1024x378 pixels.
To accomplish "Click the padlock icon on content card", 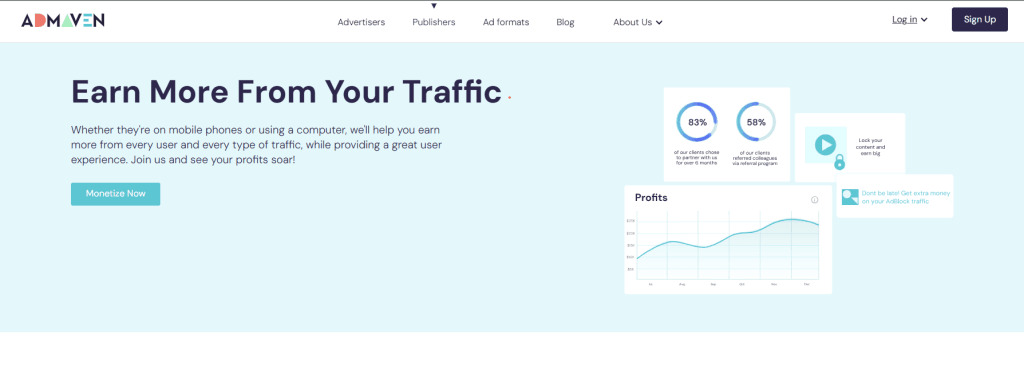I will click(840, 163).
